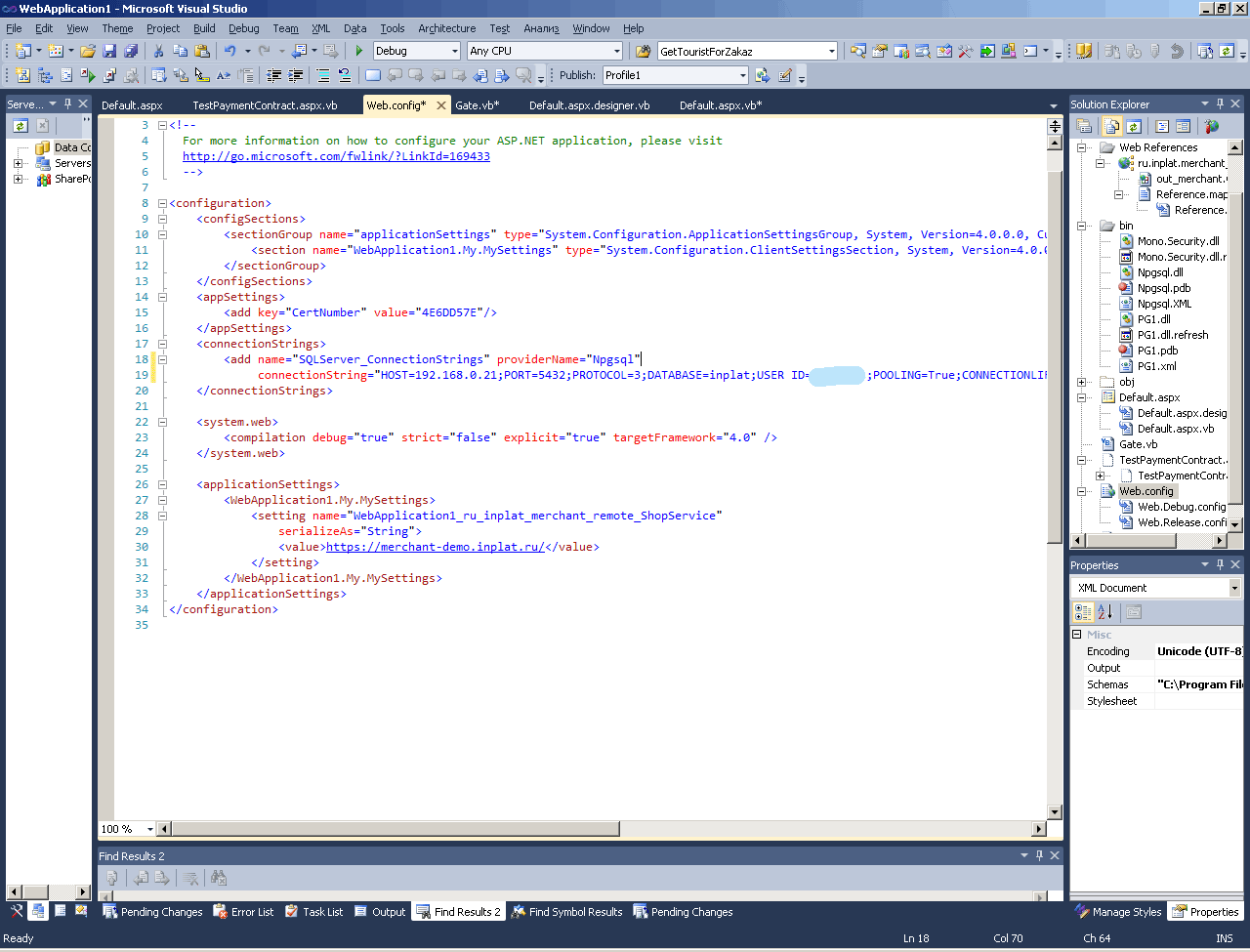
Task: Click the Open File toolbar icon
Action: click(x=88, y=51)
